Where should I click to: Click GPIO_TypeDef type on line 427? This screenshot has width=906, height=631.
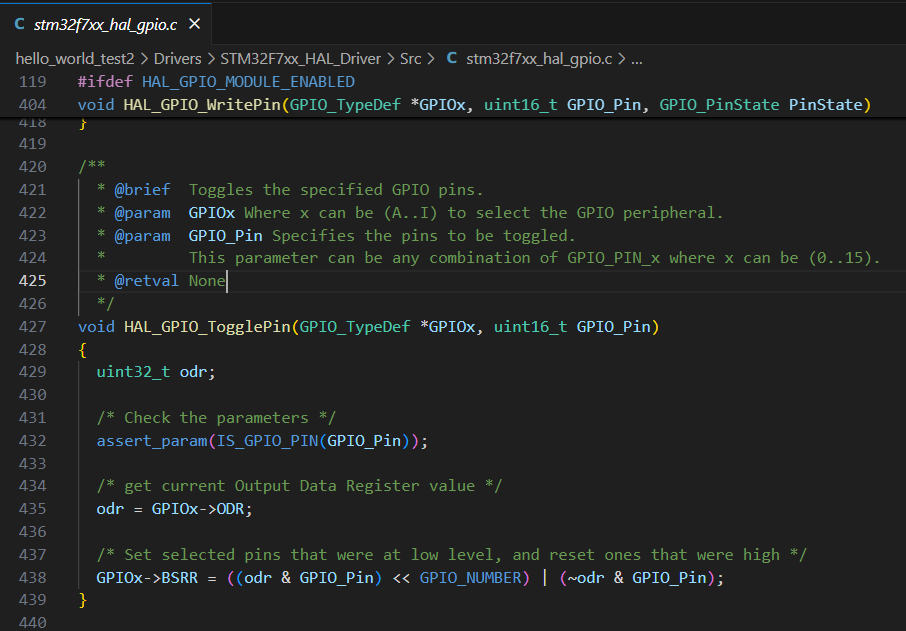tap(355, 327)
